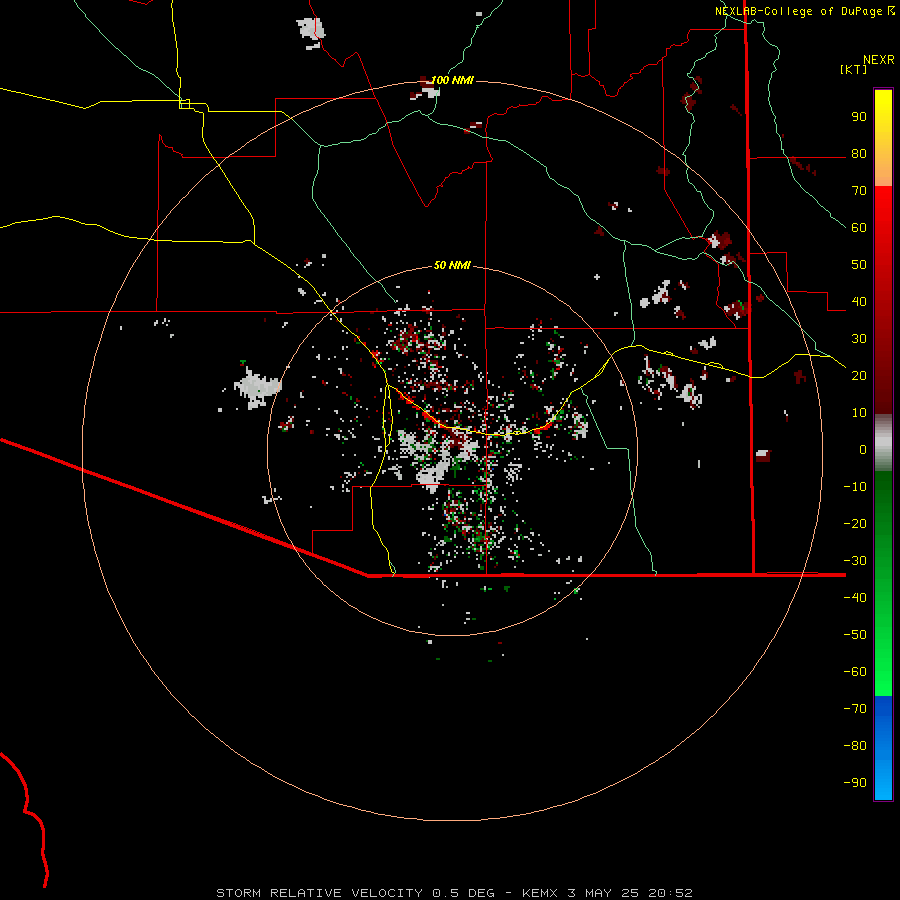The image size is (900, 900).
Task: Click the -80 value on the velocity scale
Action: tap(855, 746)
